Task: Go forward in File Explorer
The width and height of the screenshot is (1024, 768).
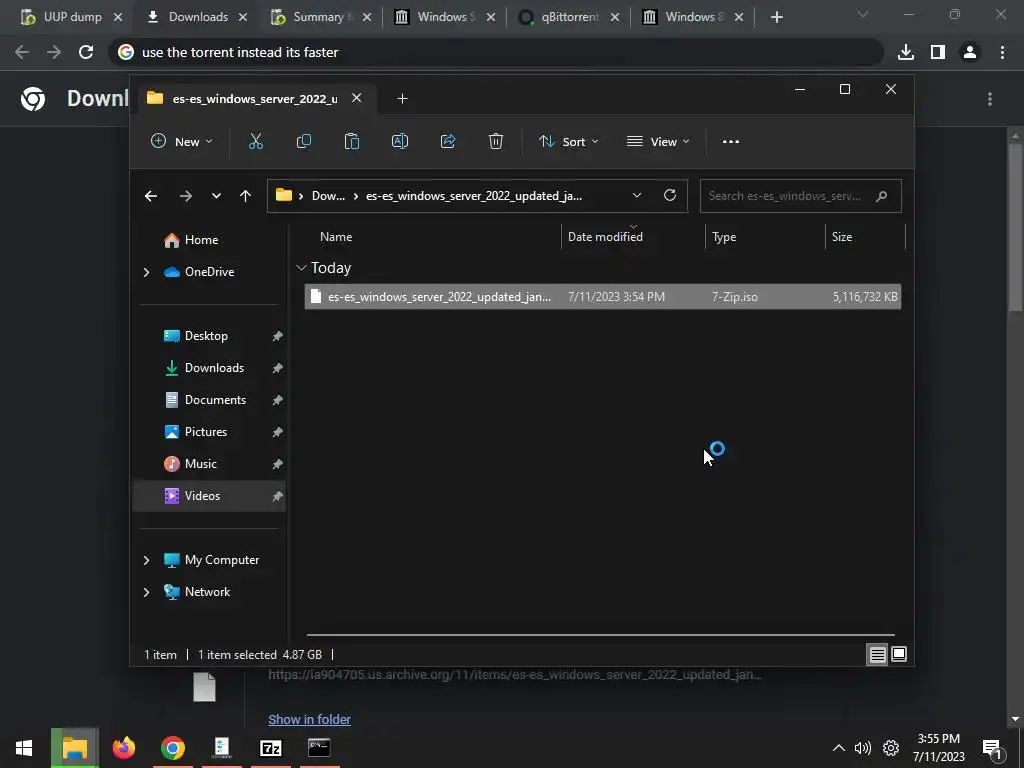Action: tap(185, 196)
